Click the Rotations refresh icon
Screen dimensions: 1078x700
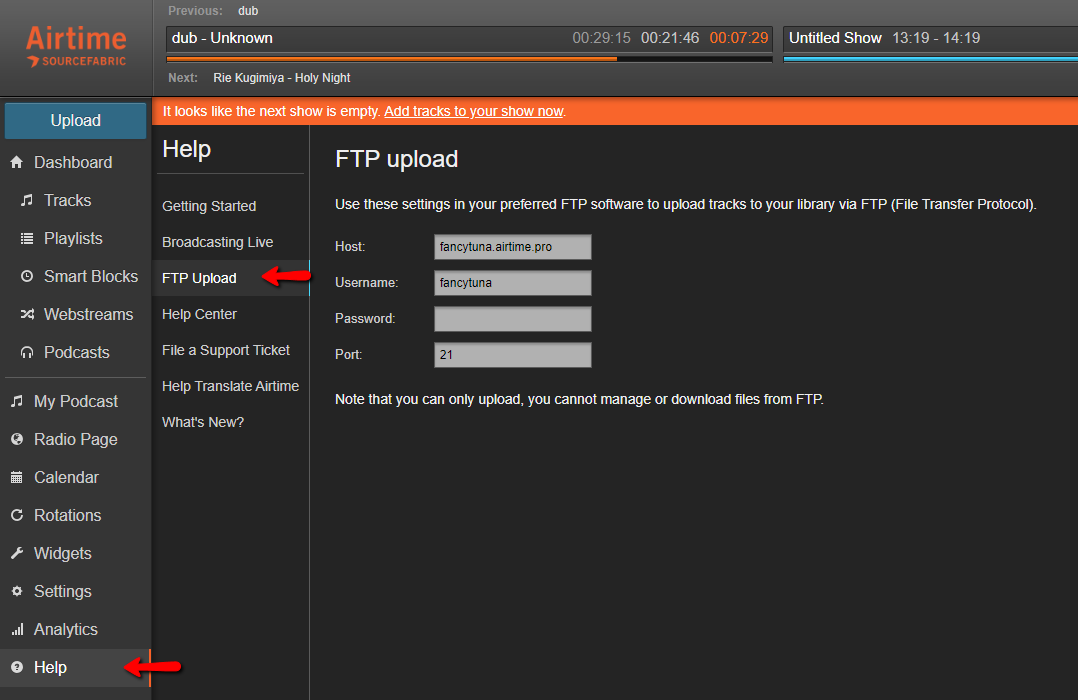pyautogui.click(x=17, y=515)
